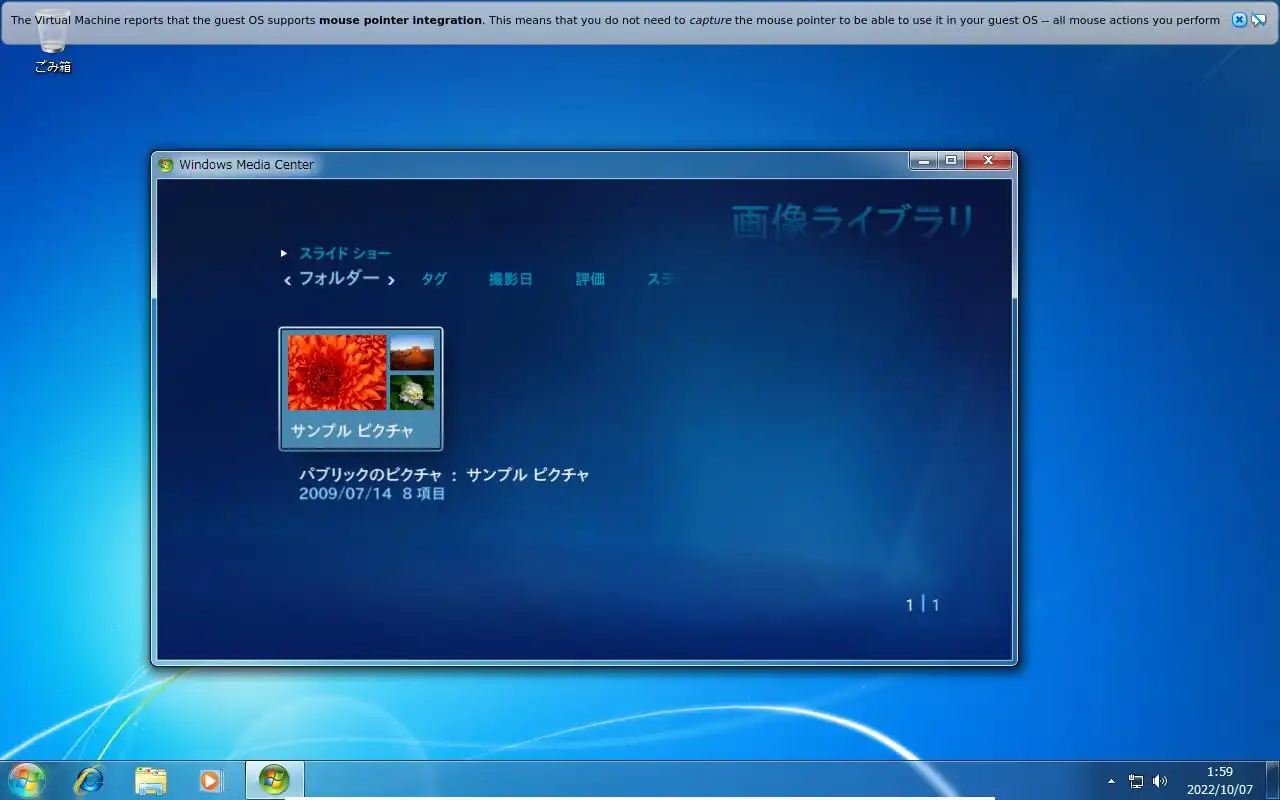
Task: Minimize the Windows Media Center window
Action: coord(923,161)
